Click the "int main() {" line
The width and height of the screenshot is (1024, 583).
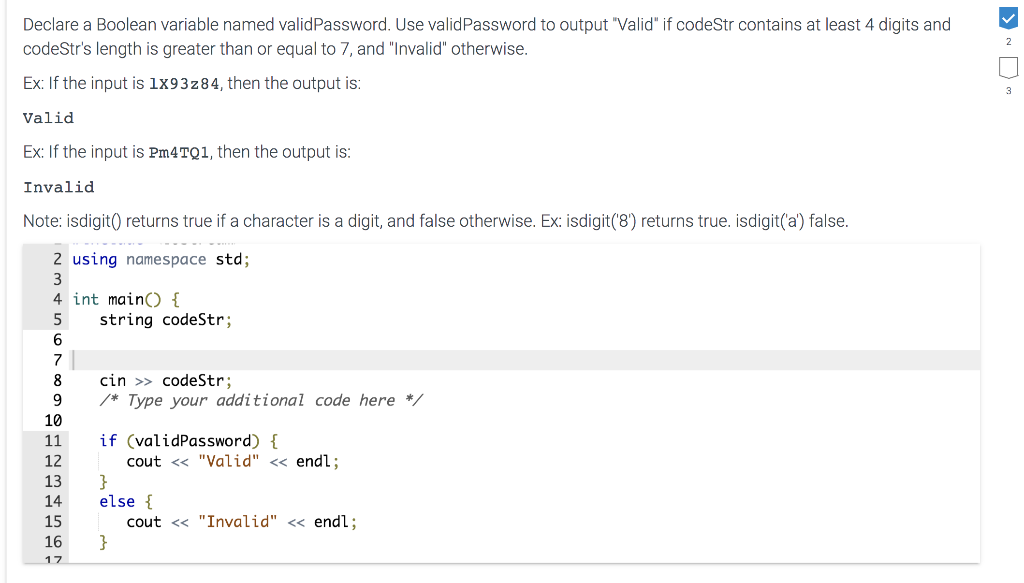125,300
